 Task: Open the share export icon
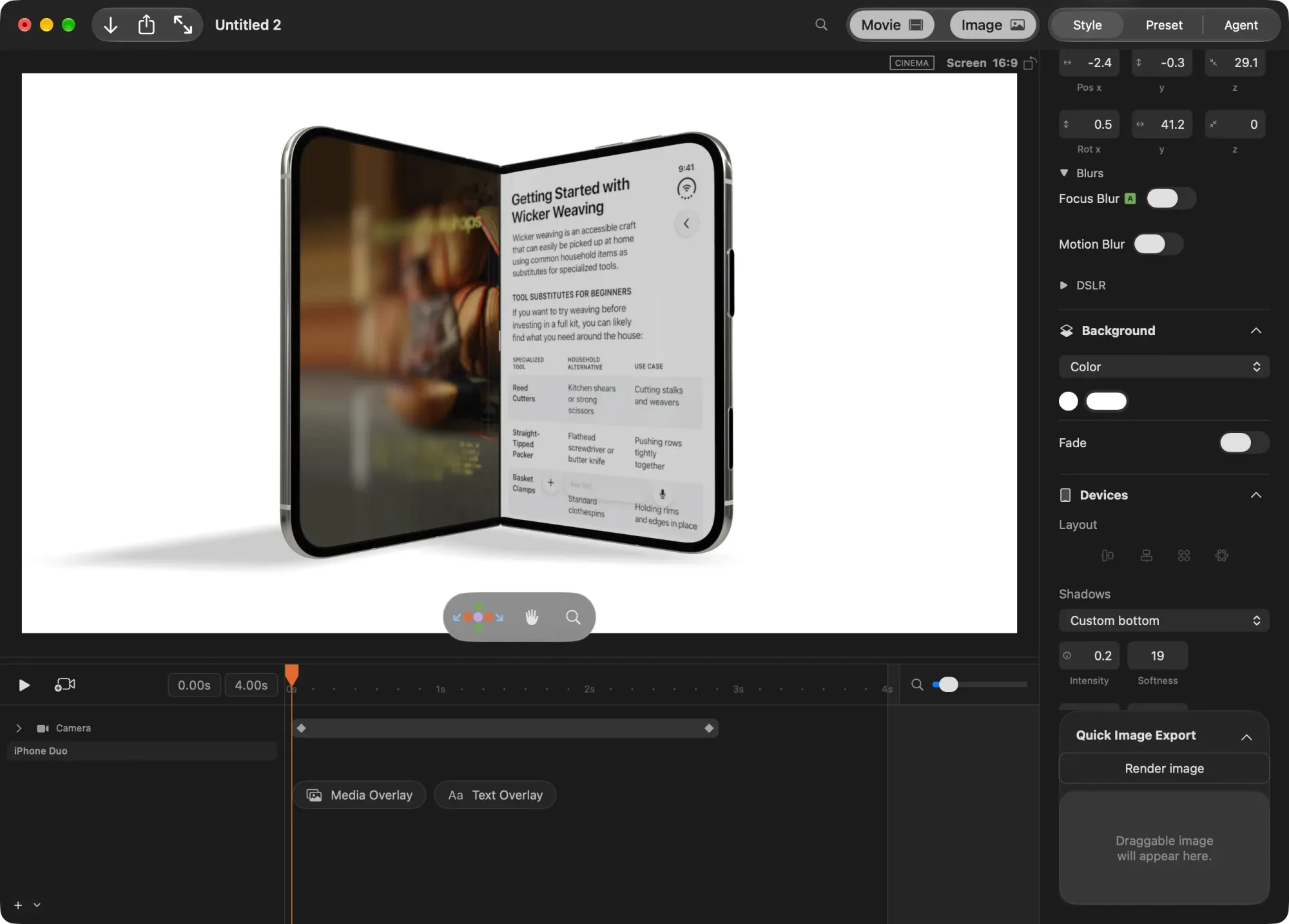pos(146,24)
